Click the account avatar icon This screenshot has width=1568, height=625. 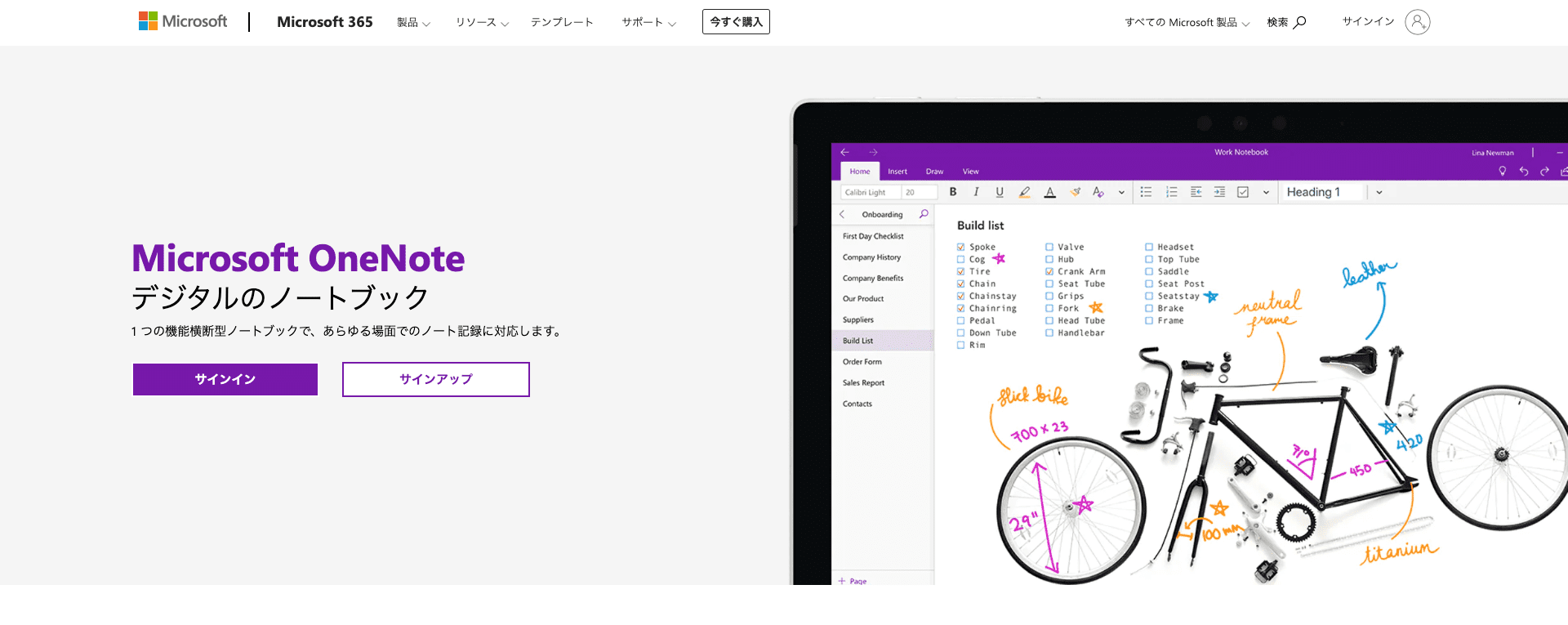[x=1418, y=22]
